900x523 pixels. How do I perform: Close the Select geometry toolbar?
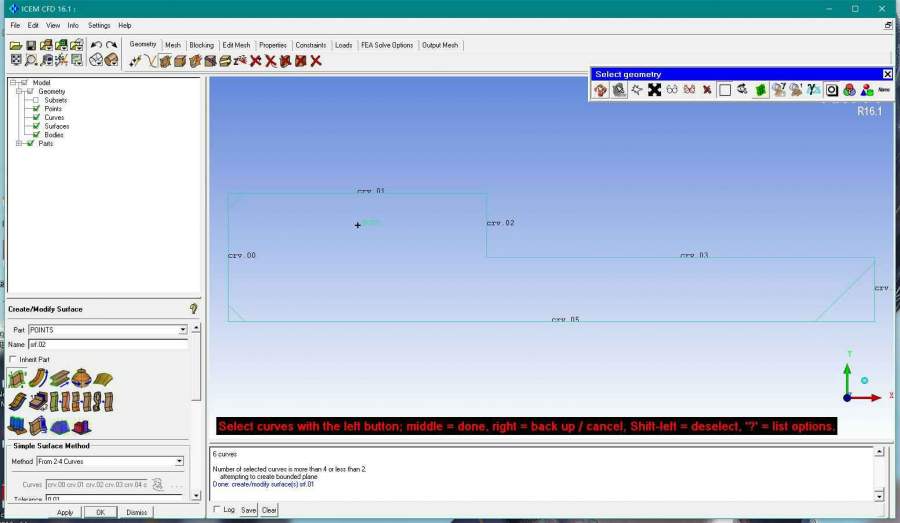click(887, 74)
